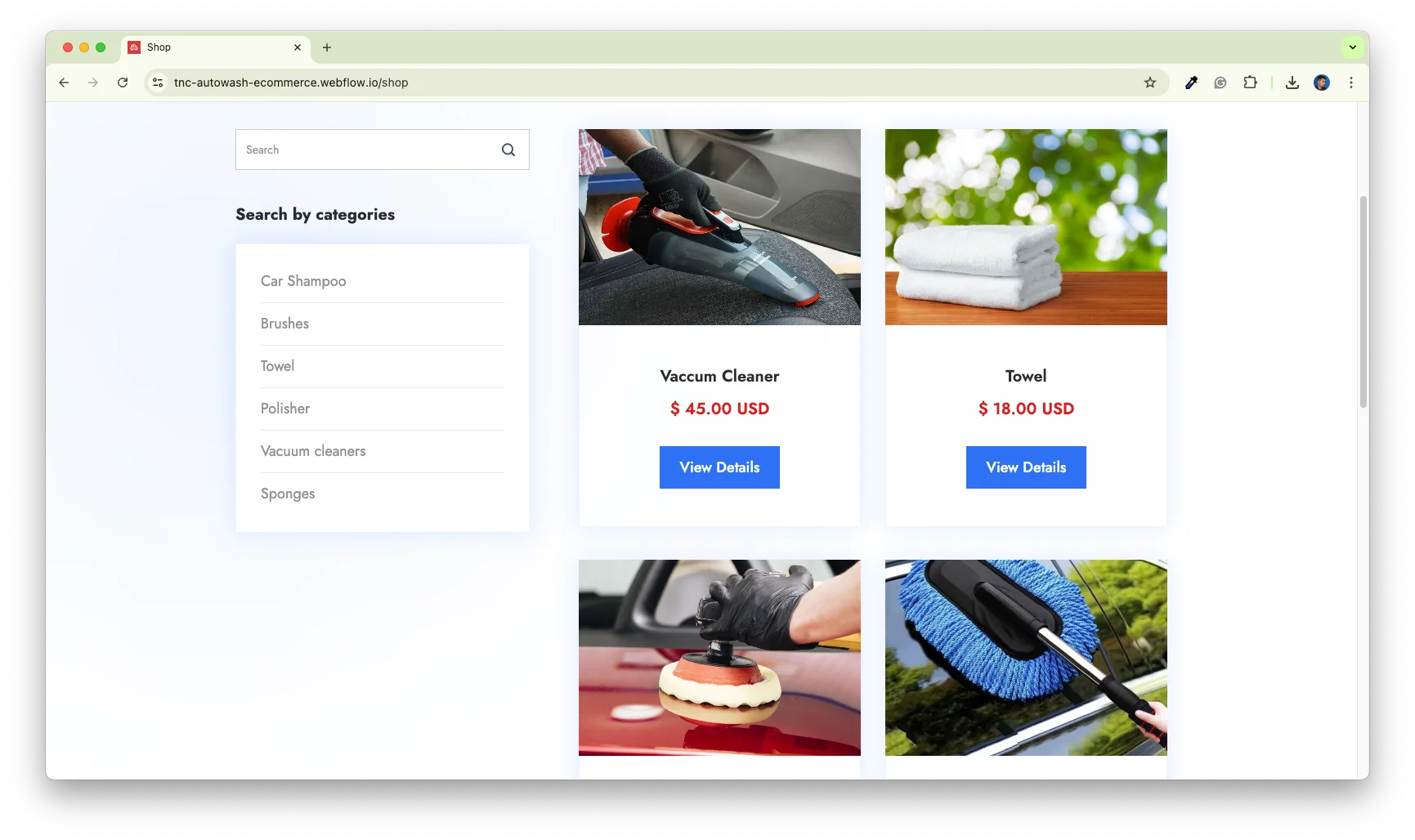1415x840 pixels.
Task: Open a new browser tab
Action: coord(327,47)
